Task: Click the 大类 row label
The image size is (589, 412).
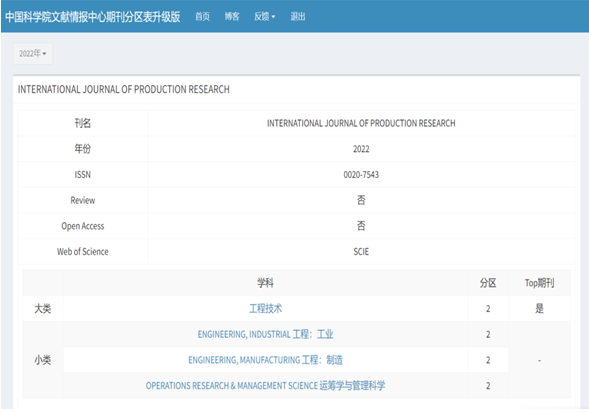Action: (x=43, y=309)
